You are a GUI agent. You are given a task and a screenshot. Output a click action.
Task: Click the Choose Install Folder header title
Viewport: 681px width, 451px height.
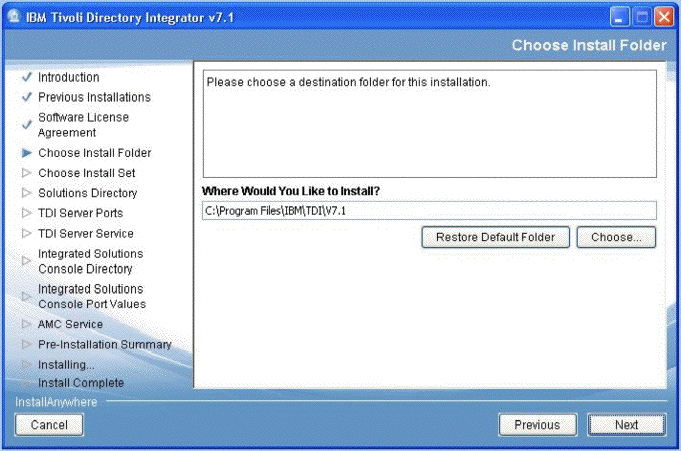589,45
